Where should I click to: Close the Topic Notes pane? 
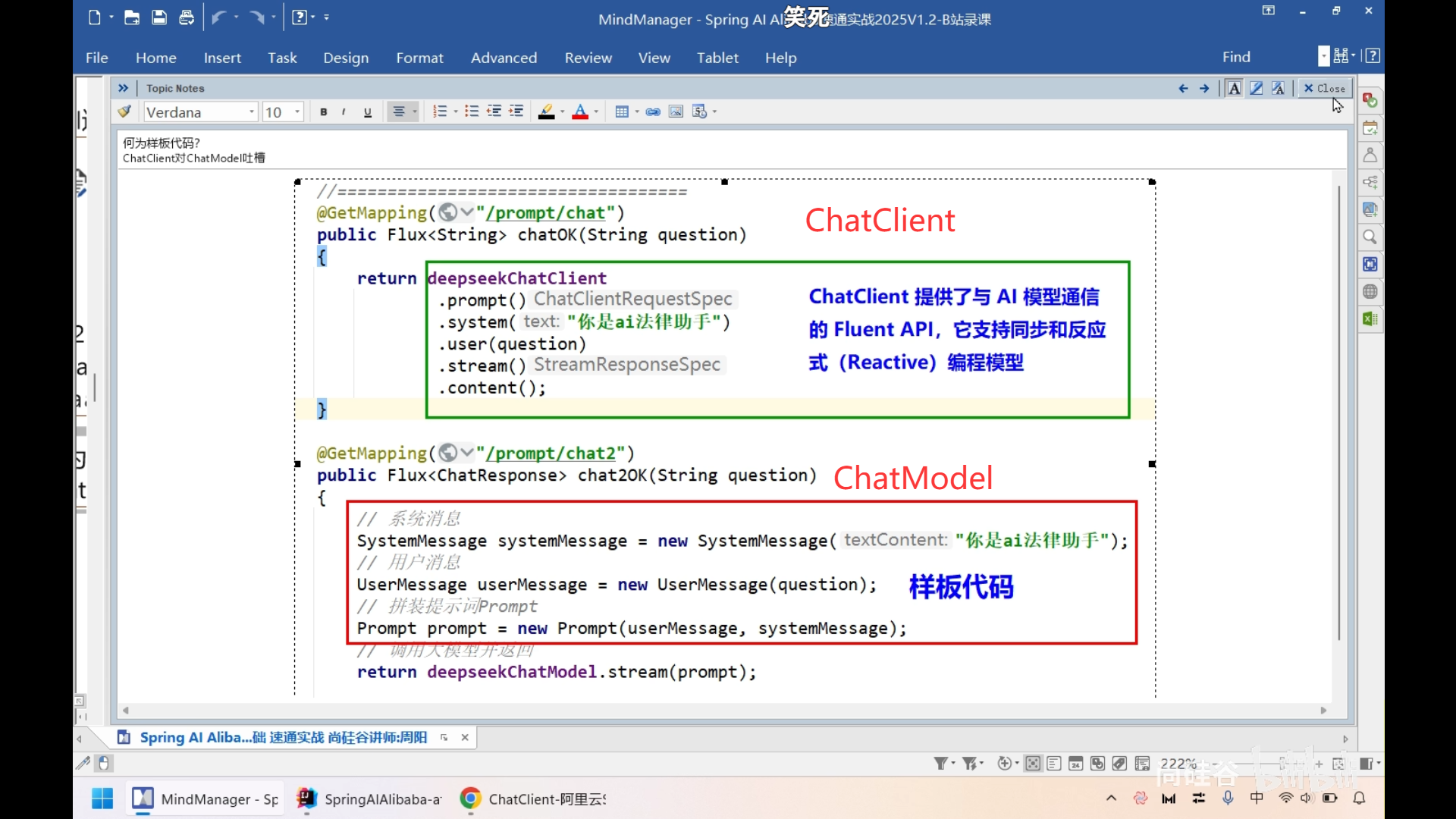point(1325,89)
